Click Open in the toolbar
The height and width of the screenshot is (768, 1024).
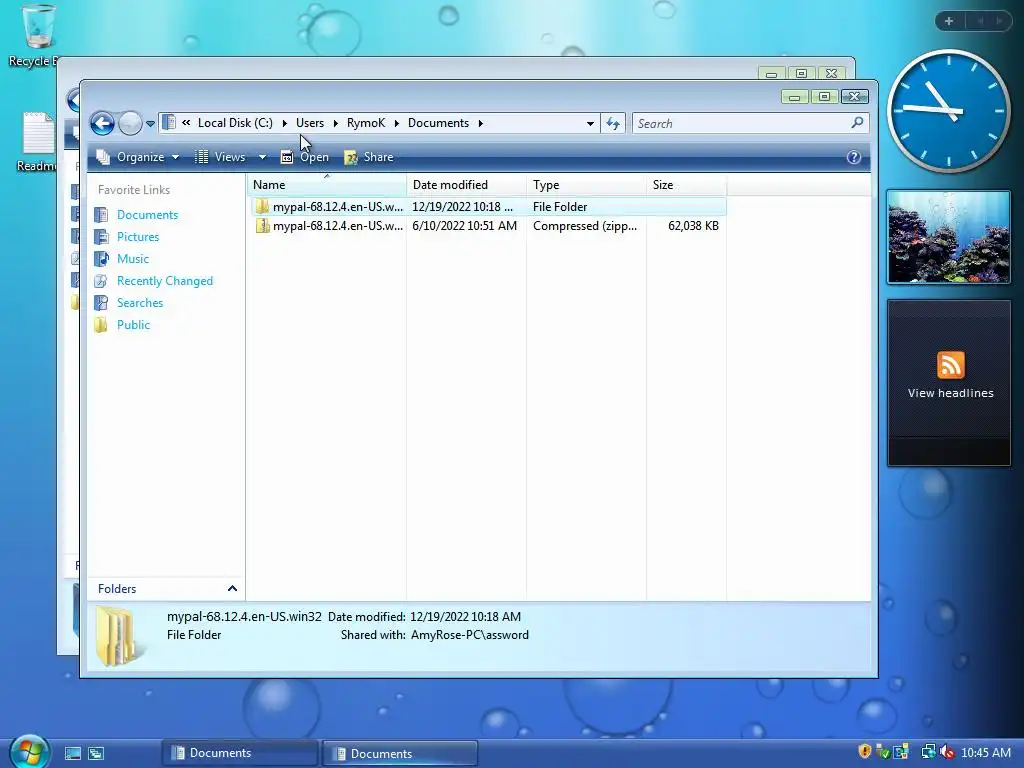click(x=304, y=157)
